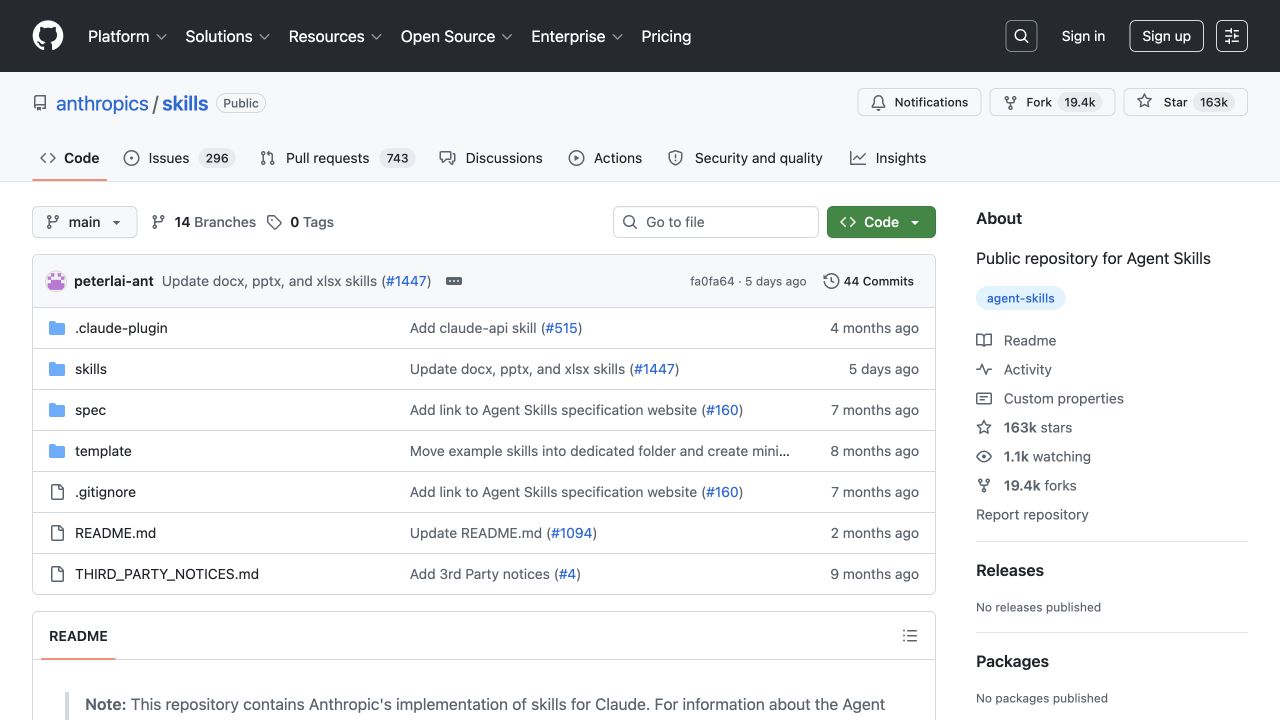Expand the Enterprise menu

pyautogui.click(x=577, y=36)
